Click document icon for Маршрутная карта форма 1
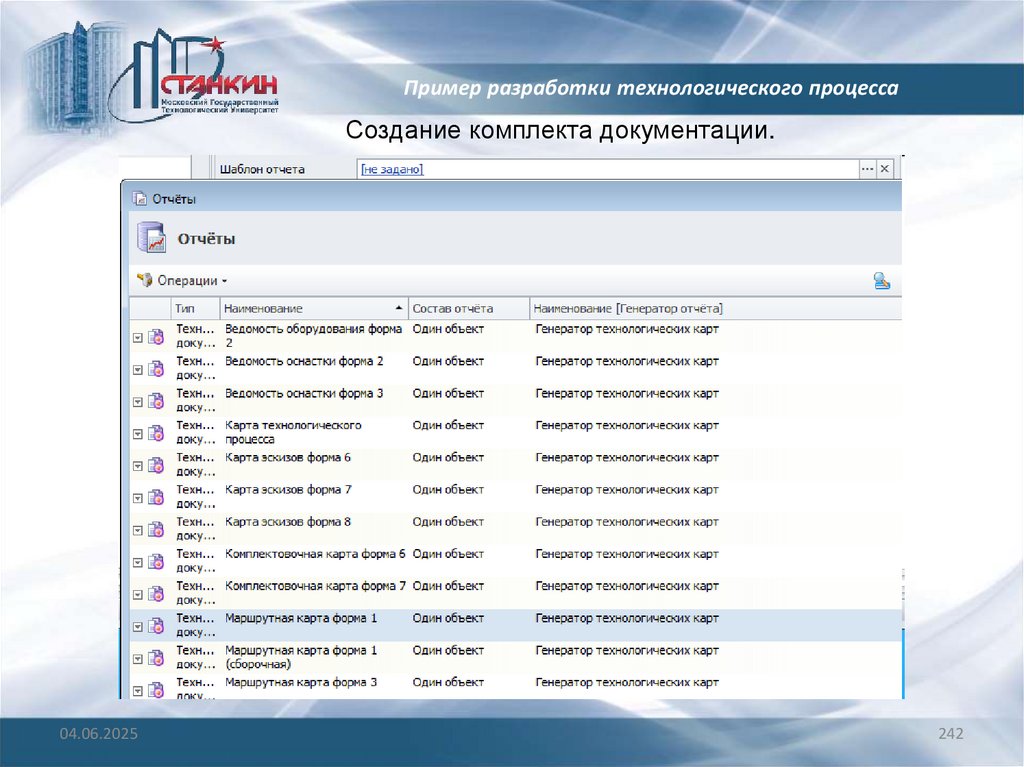This screenshot has height=767, width=1024. (x=156, y=626)
